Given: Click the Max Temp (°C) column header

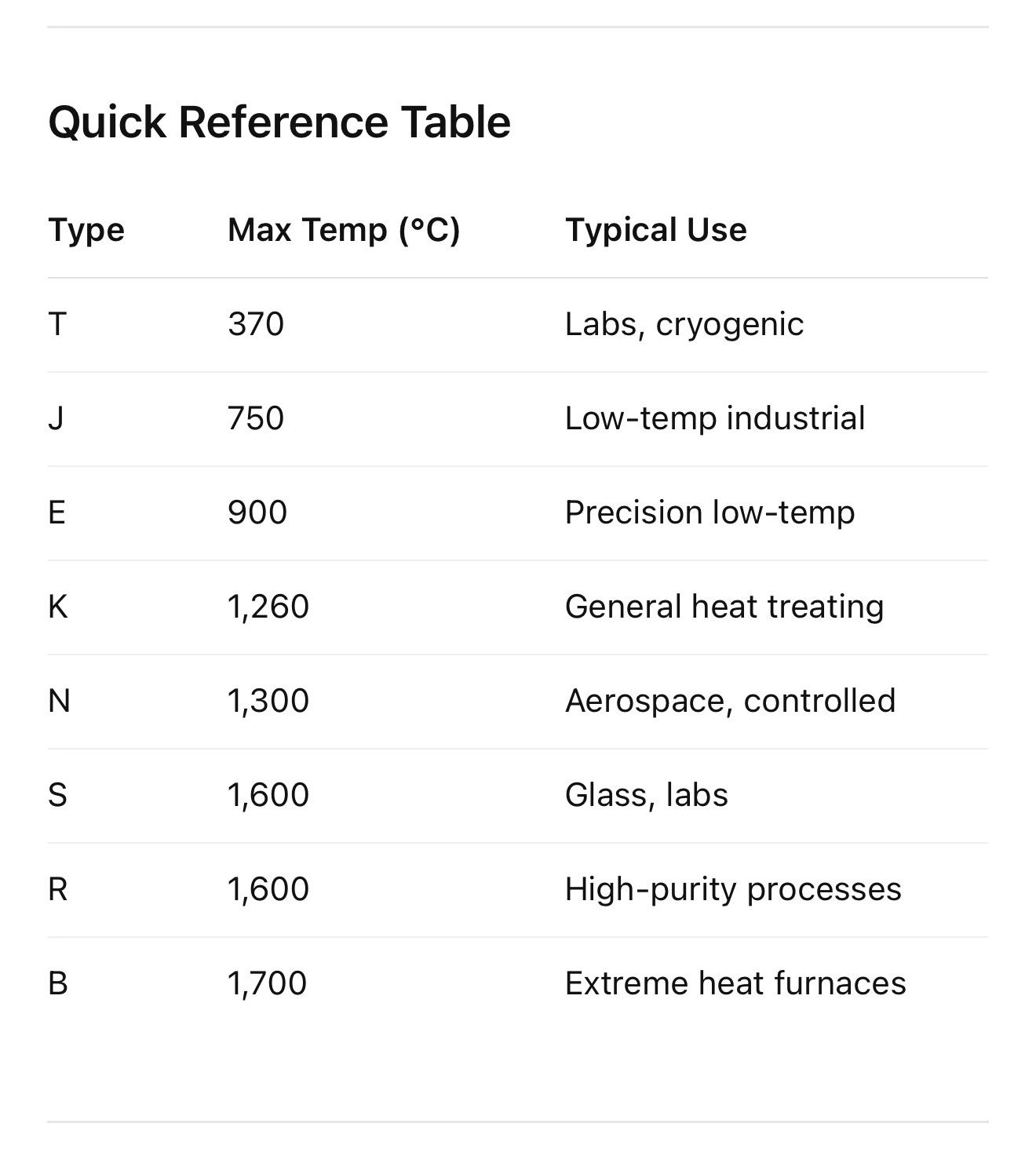Looking at the screenshot, I should (344, 230).
